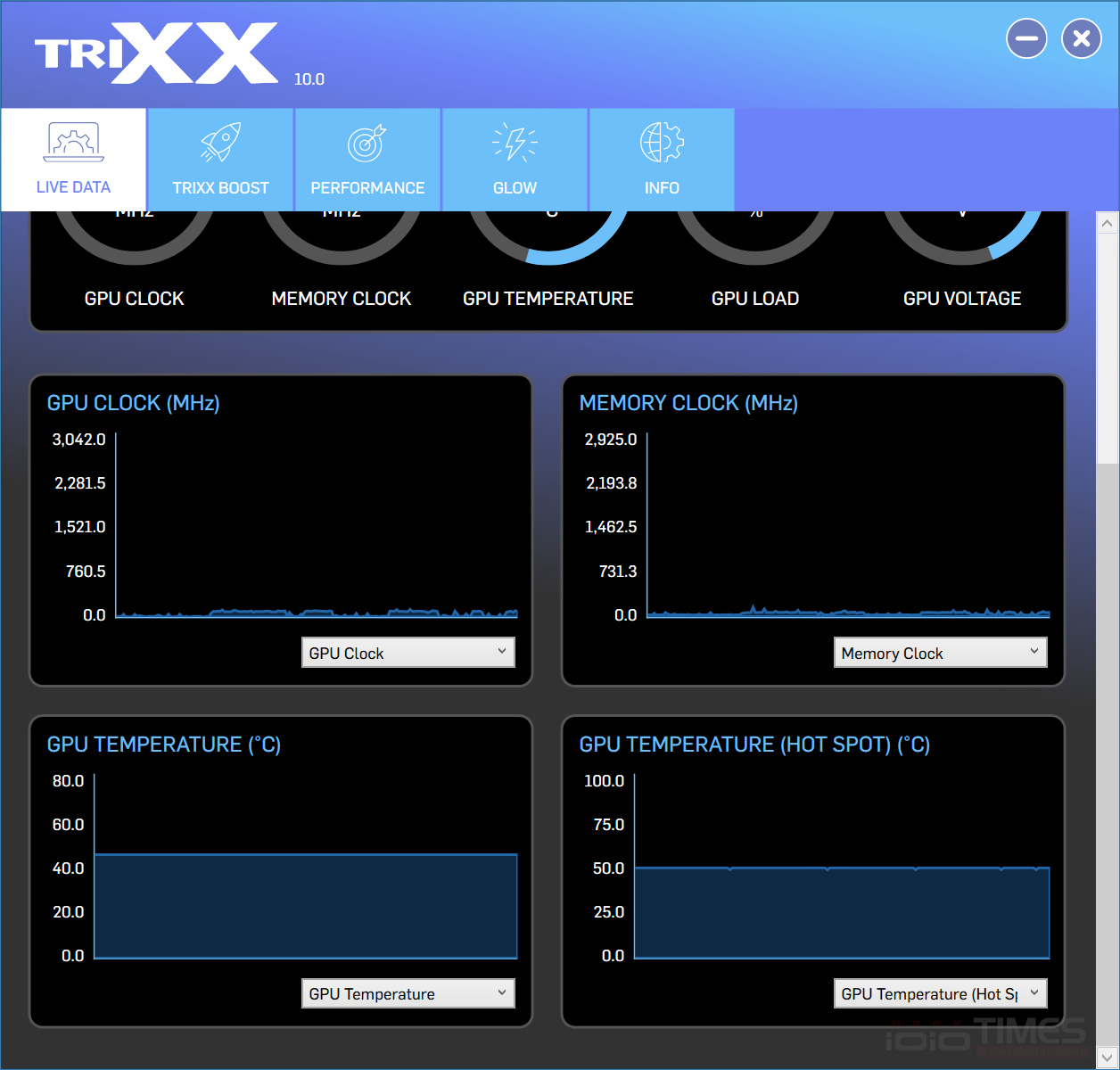
Task: Click the 1,521.0 axis value
Action: 80,527
